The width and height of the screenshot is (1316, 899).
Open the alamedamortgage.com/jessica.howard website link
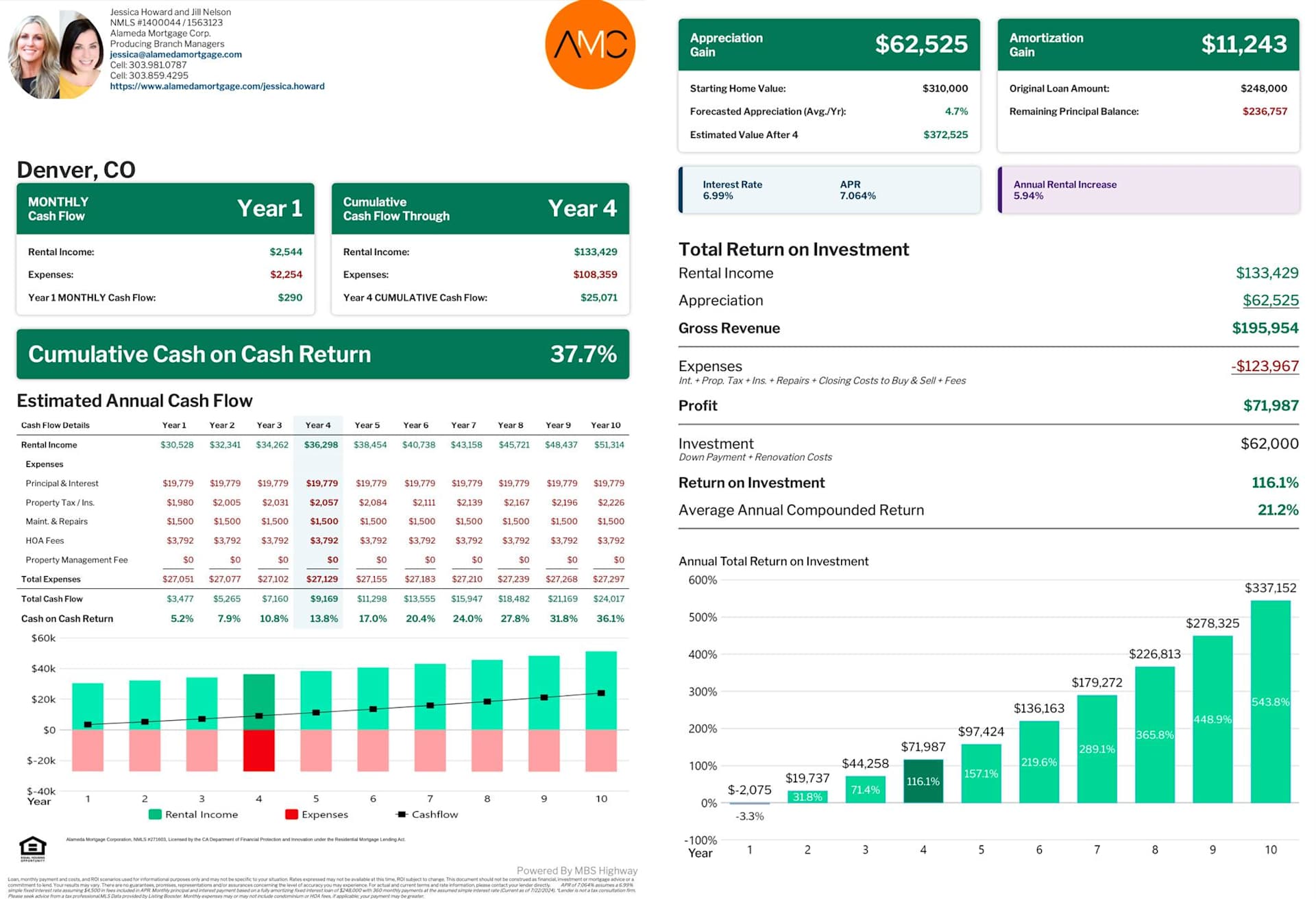[x=217, y=86]
